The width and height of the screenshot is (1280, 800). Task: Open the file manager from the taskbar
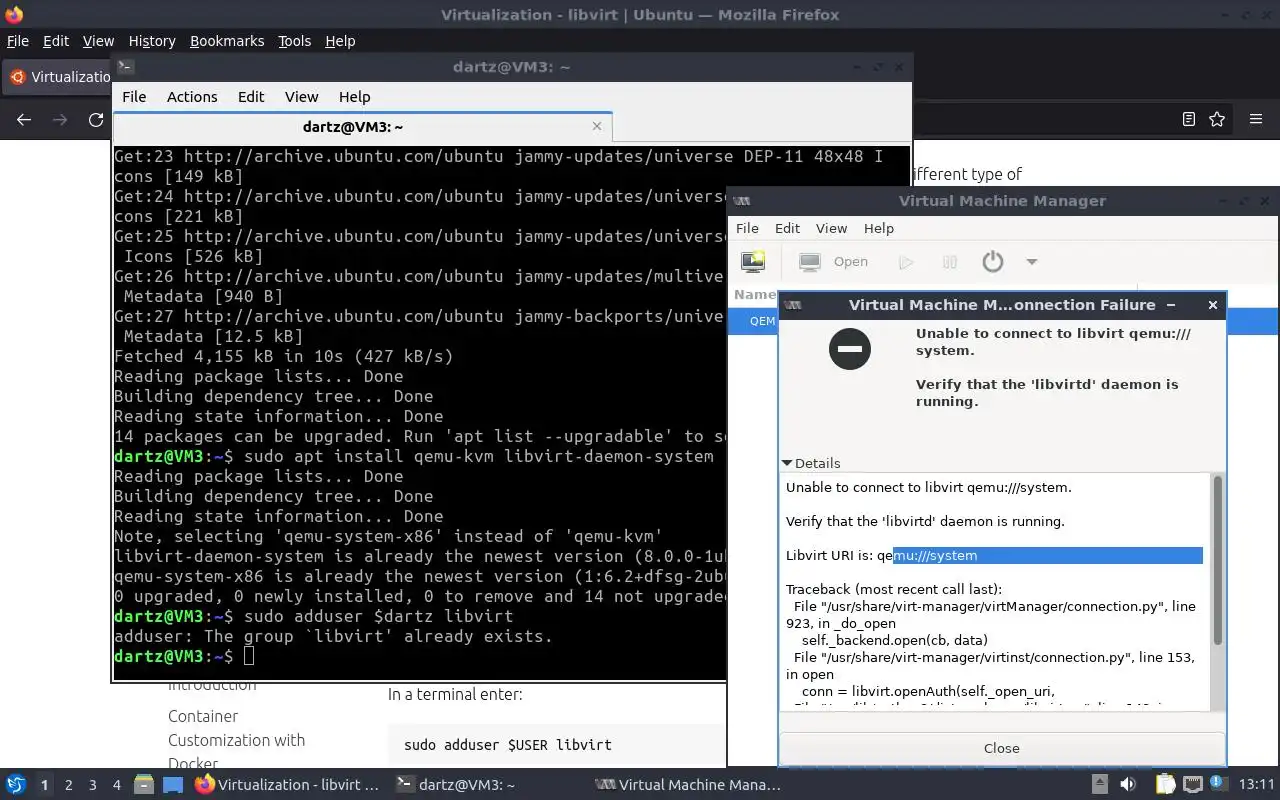(x=143, y=785)
